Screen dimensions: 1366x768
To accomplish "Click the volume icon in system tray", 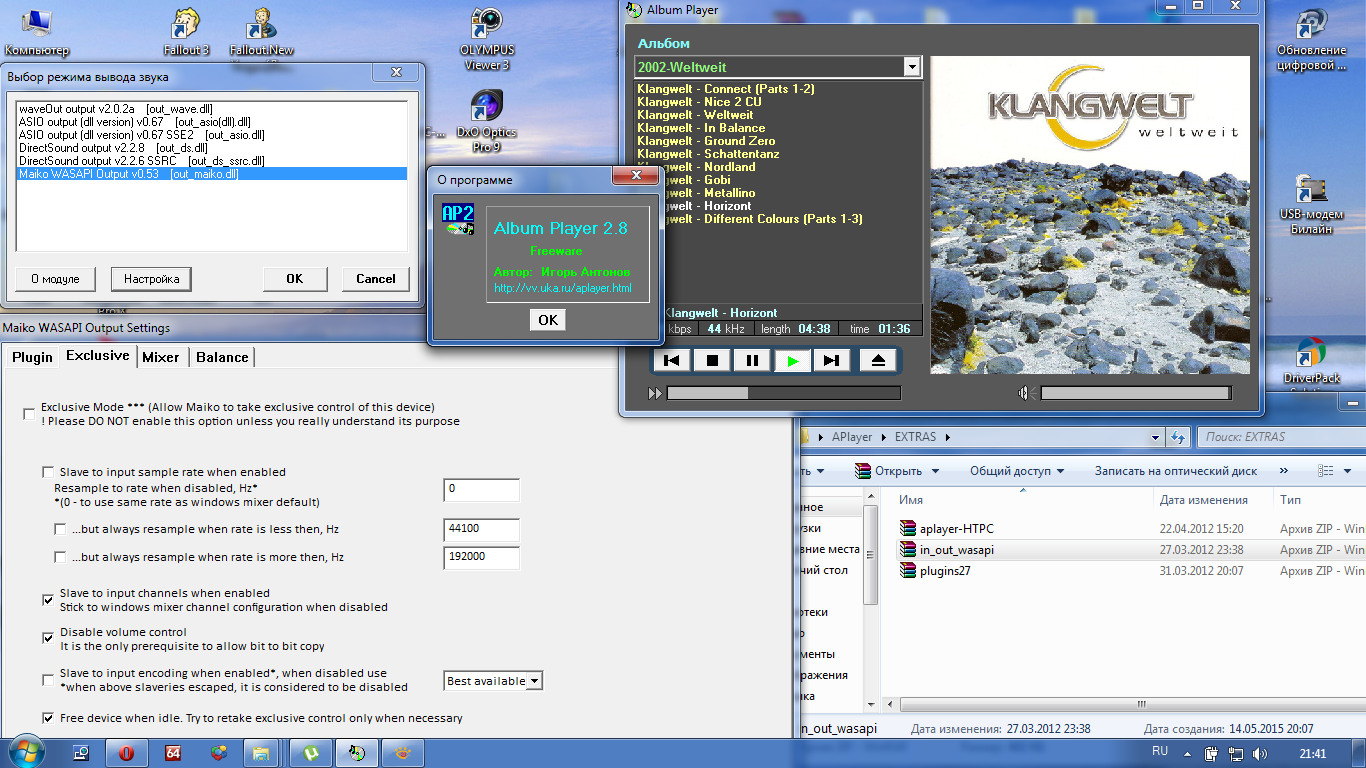I will click(1260, 753).
